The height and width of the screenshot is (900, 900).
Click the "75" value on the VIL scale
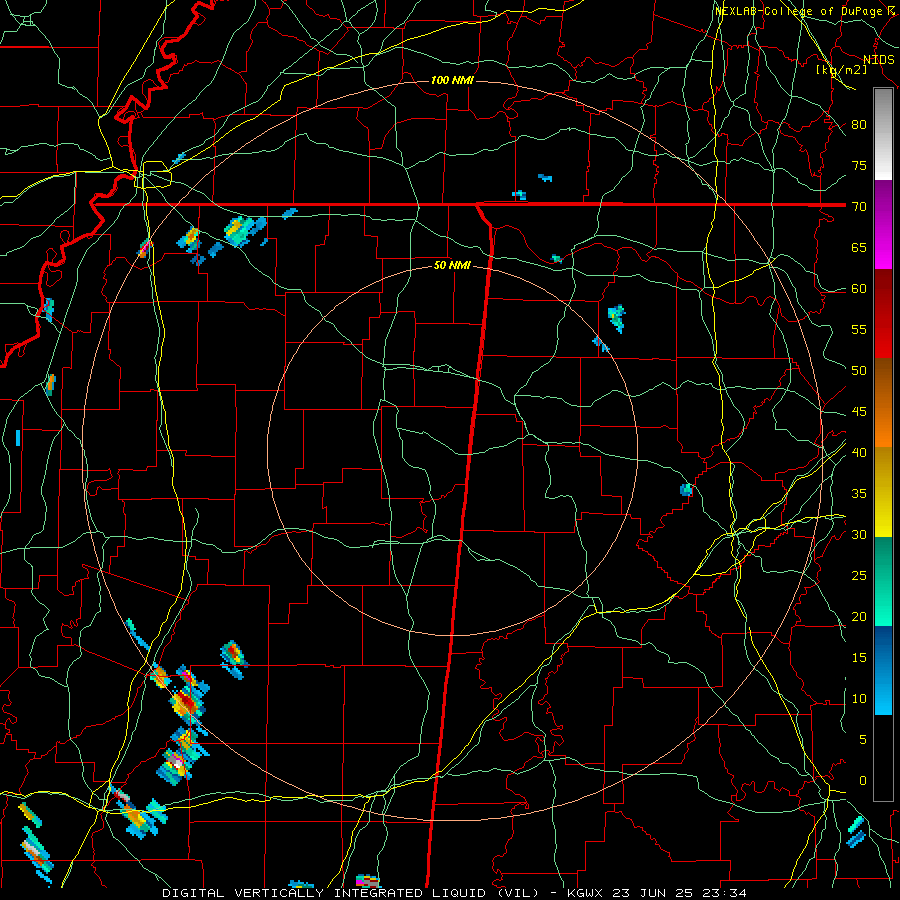tap(859, 166)
